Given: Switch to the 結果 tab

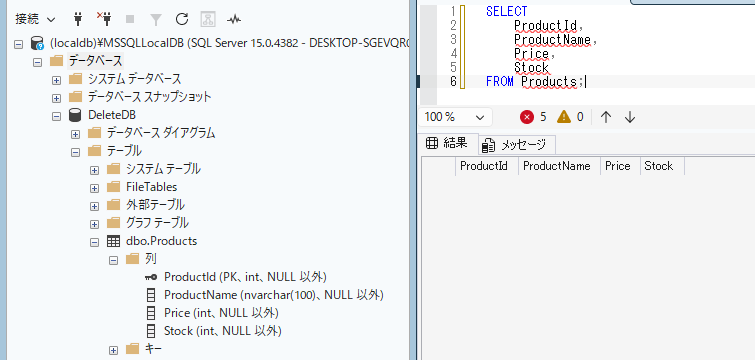Looking at the screenshot, I should 448,143.
